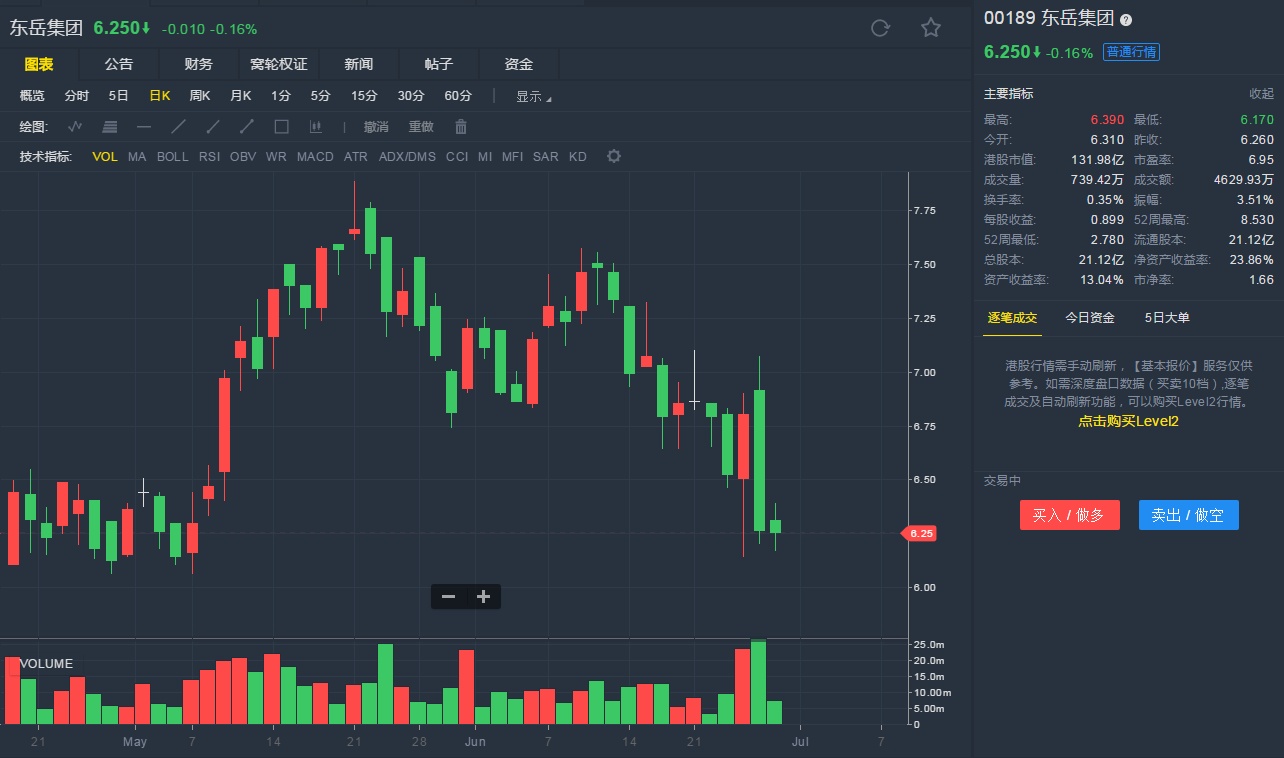Toggle the BOLL indicator
This screenshot has height=758, width=1284.
pyautogui.click(x=172, y=157)
